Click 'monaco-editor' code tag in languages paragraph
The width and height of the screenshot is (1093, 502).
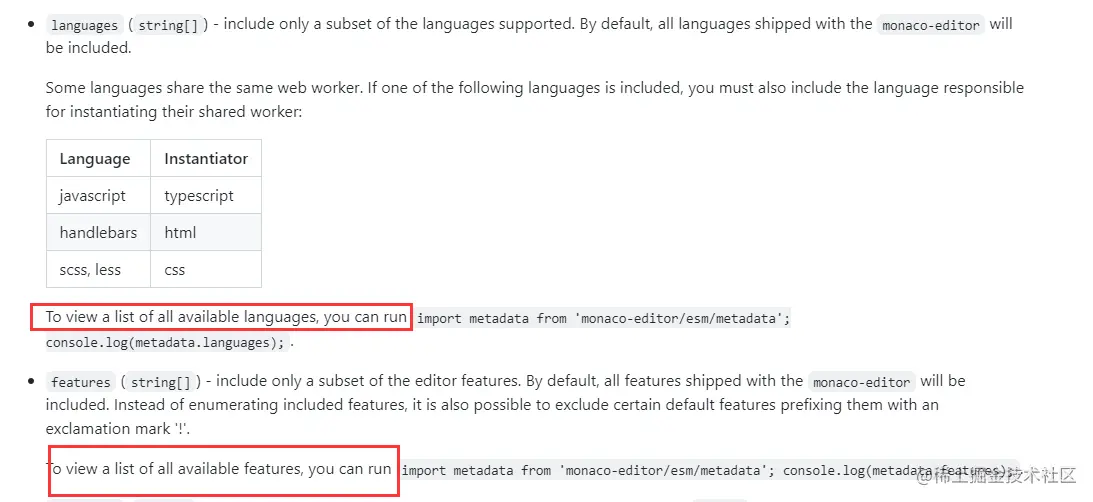click(931, 25)
